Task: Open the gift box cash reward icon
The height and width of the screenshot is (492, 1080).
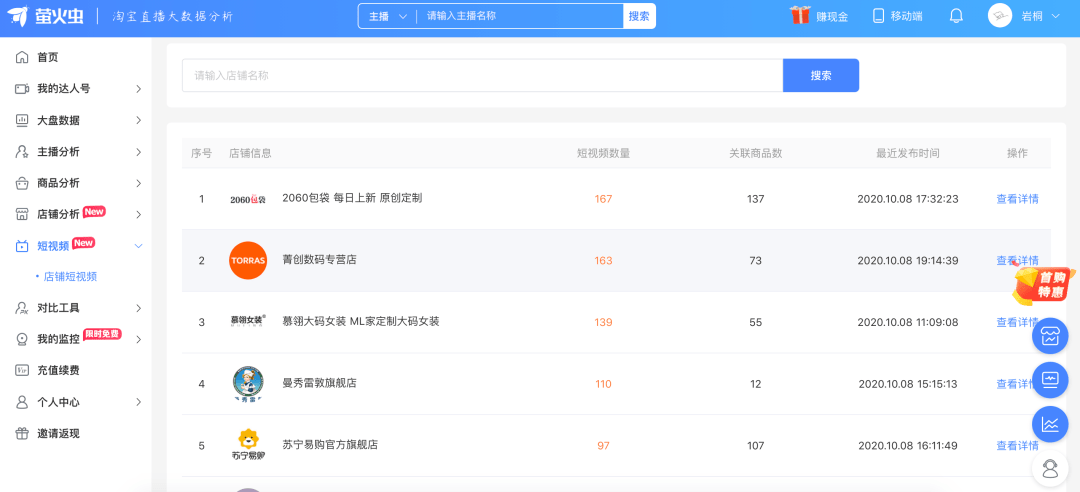Action: coord(800,16)
